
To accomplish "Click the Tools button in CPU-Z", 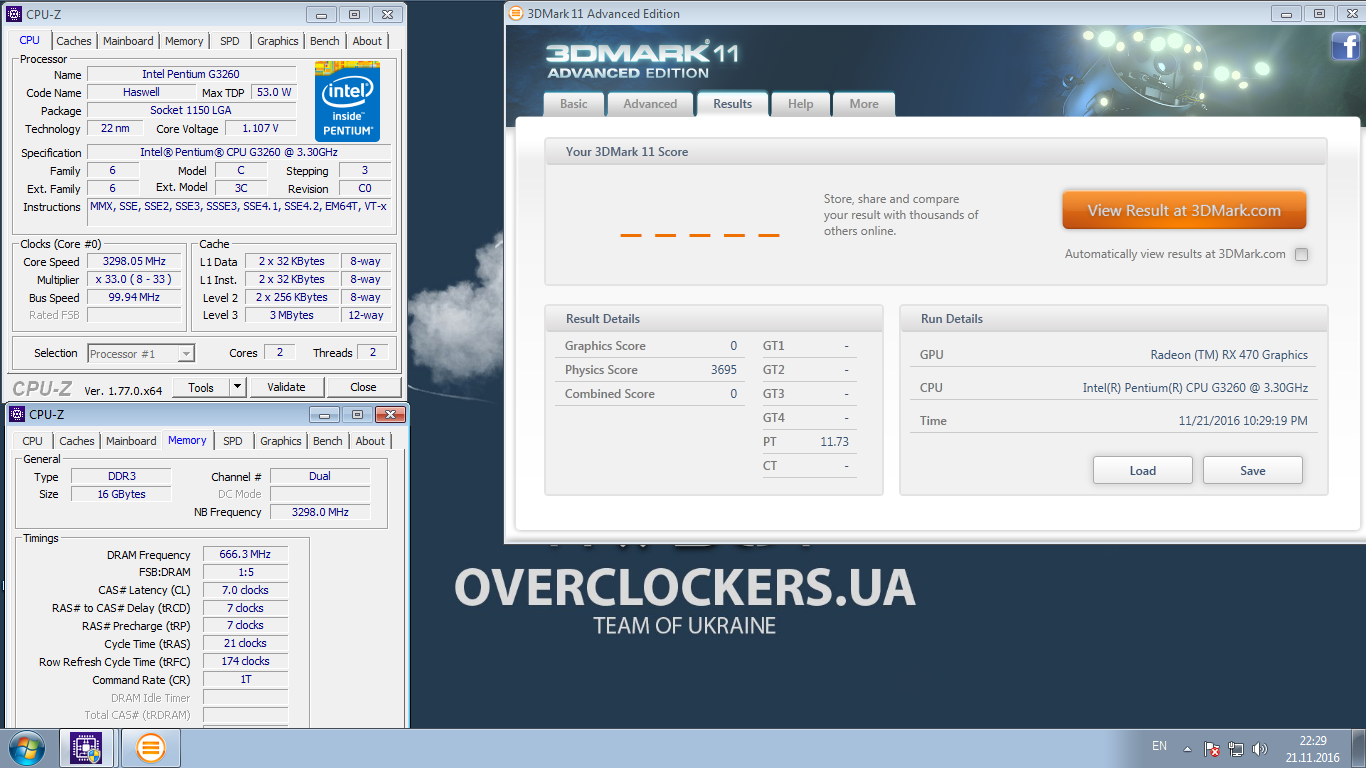I will pyautogui.click(x=201, y=387).
